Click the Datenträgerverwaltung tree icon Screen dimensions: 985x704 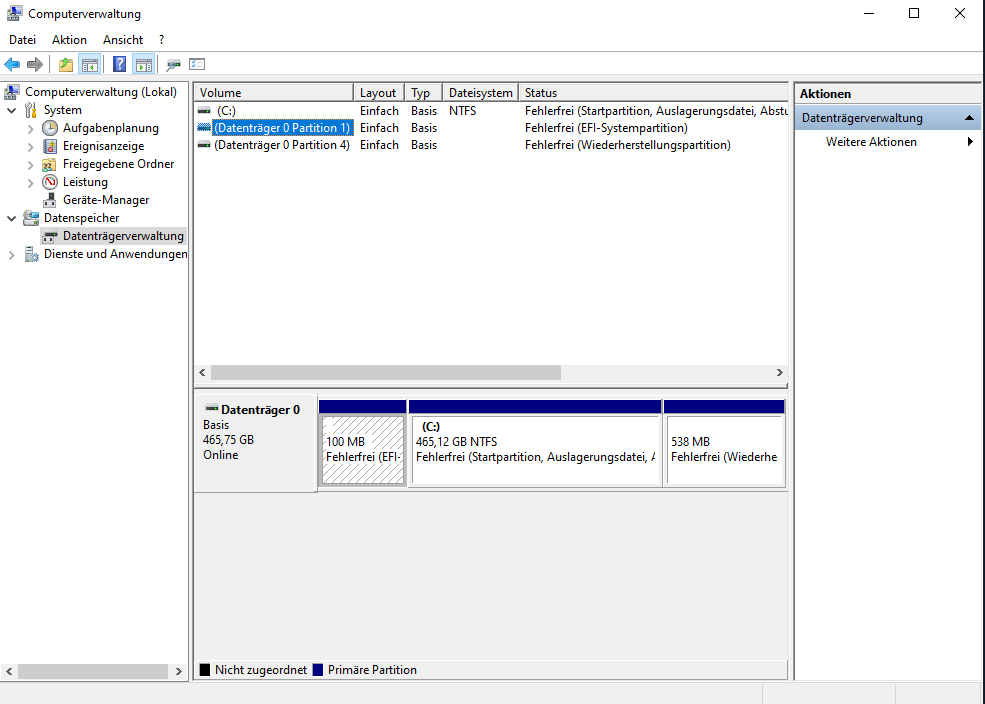pos(50,236)
